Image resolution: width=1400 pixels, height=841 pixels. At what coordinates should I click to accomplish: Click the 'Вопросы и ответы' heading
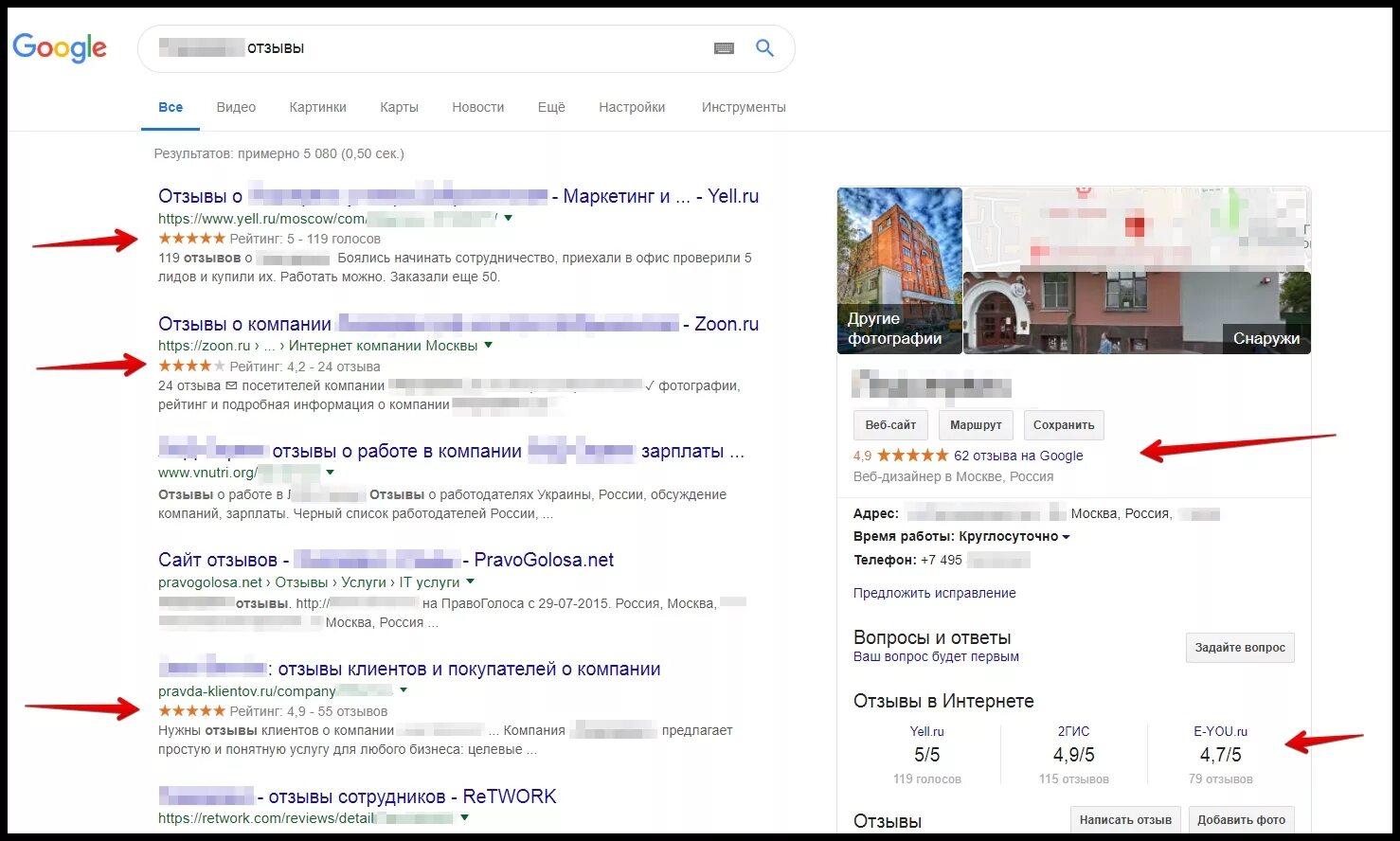pyautogui.click(x=932, y=637)
